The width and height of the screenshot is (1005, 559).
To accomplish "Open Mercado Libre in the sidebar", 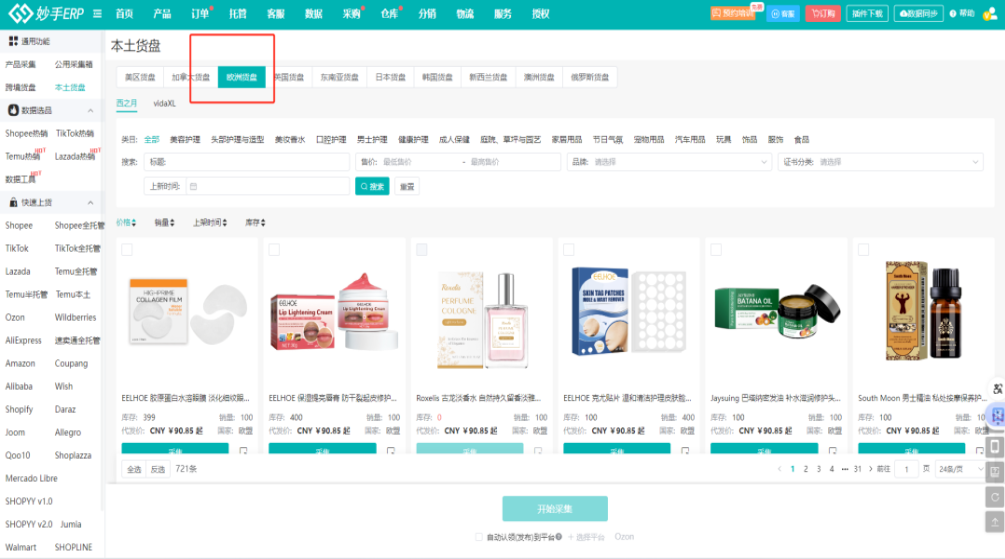I will tap(31, 478).
